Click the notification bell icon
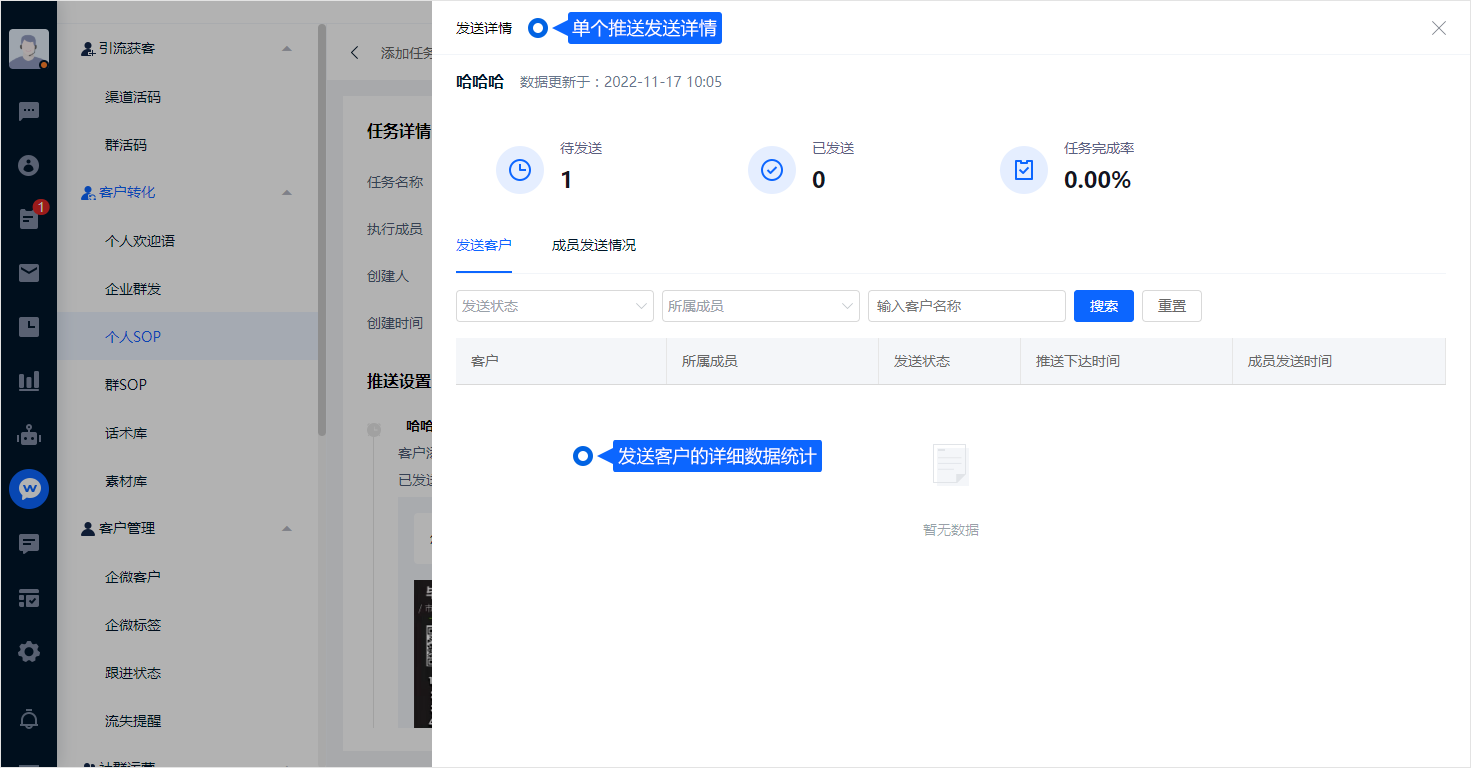The width and height of the screenshot is (1471, 768). click(29, 718)
